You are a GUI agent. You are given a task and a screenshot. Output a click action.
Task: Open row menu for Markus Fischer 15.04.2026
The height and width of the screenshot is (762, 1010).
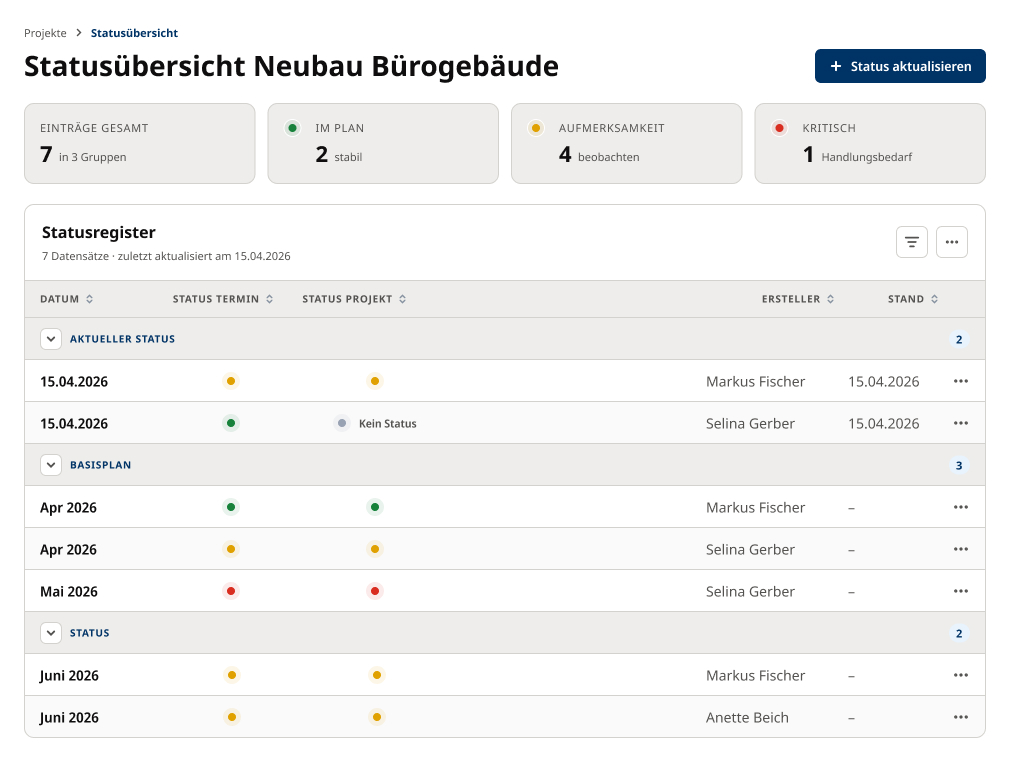(960, 381)
